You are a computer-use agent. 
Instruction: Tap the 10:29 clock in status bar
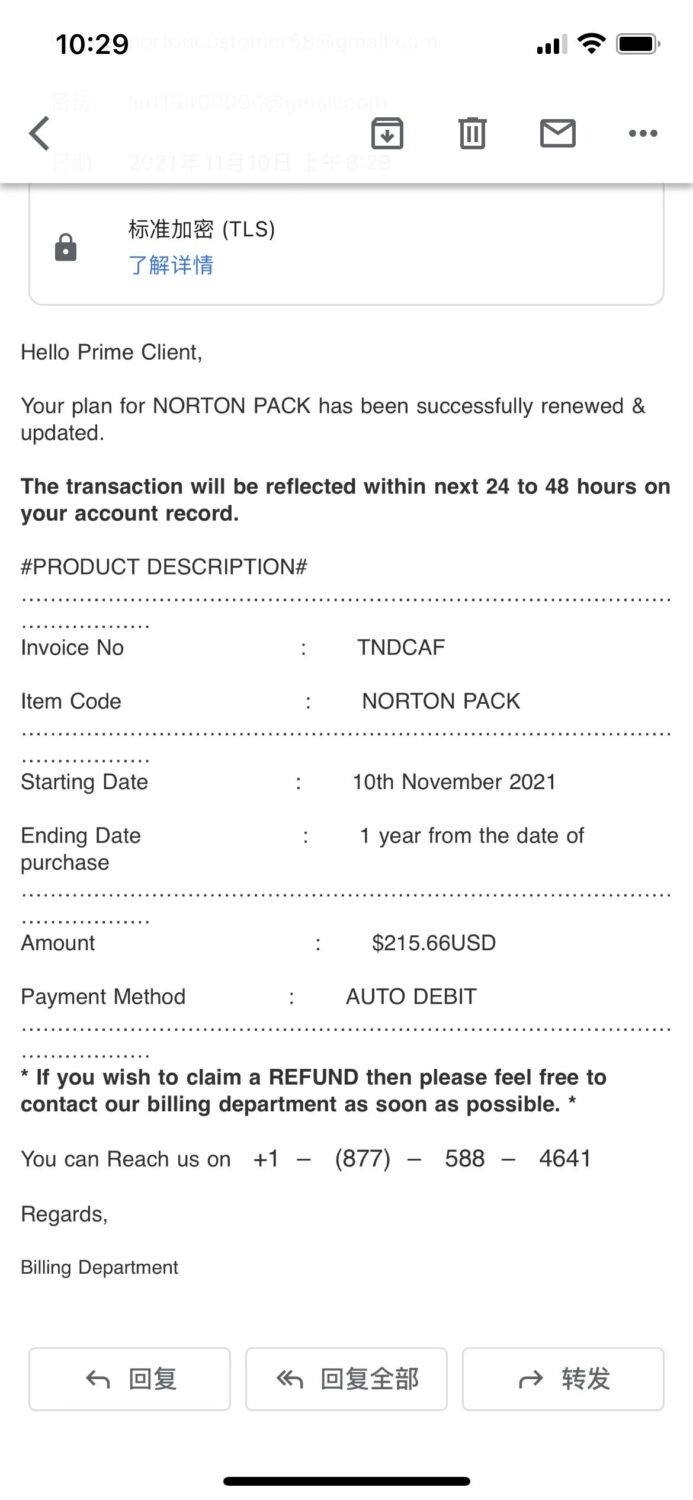tap(92, 44)
